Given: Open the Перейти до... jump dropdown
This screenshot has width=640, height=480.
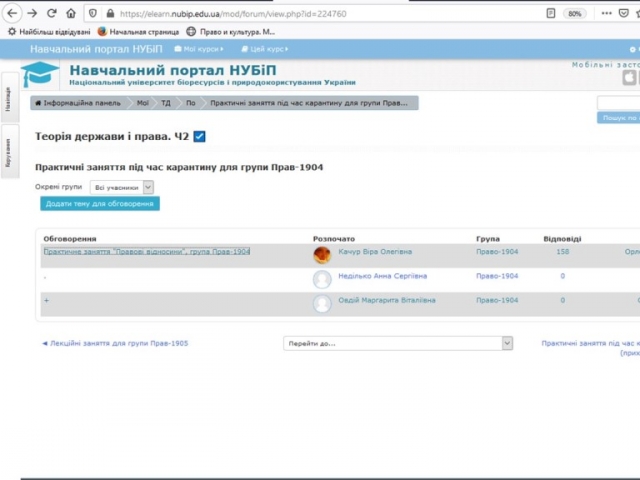Looking at the screenshot, I should [398, 343].
